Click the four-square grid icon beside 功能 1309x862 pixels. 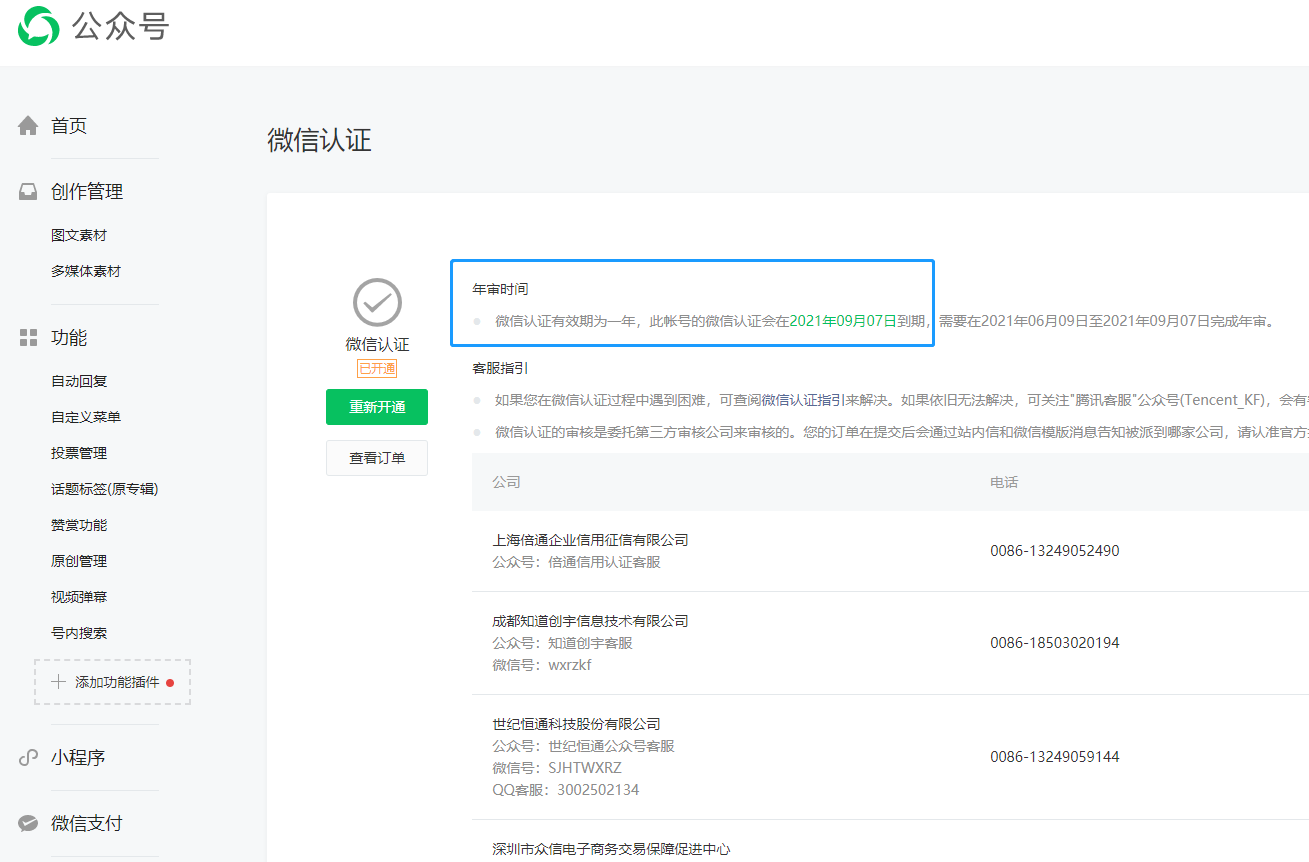[x=28, y=338]
